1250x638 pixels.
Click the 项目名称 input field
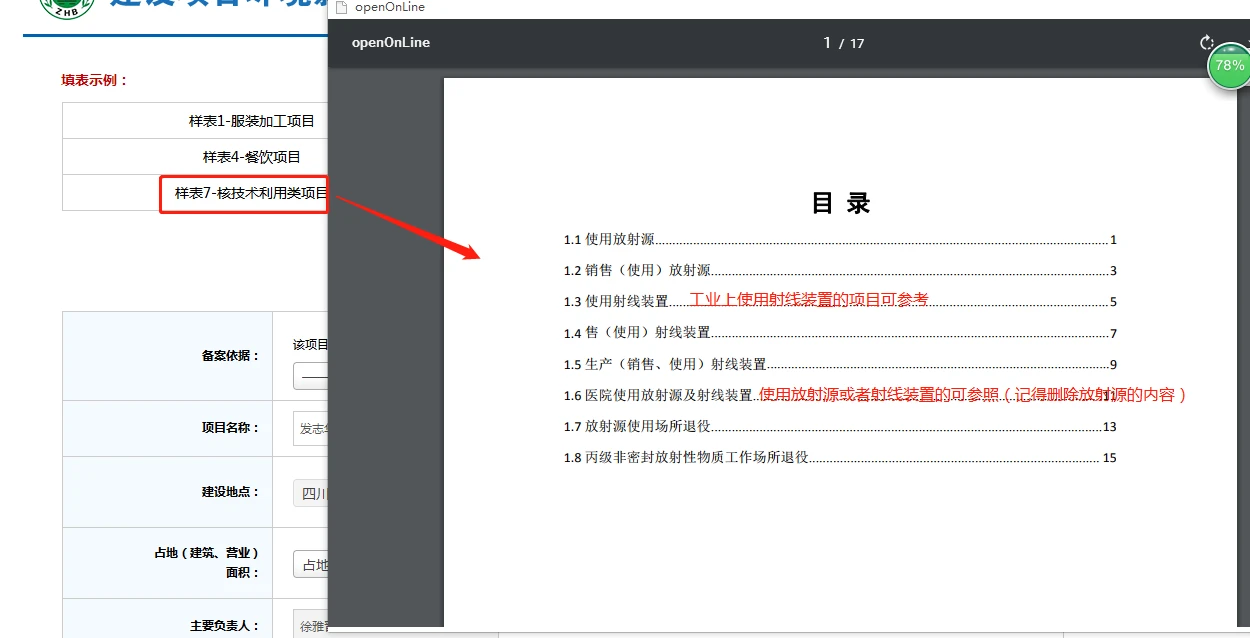point(311,428)
